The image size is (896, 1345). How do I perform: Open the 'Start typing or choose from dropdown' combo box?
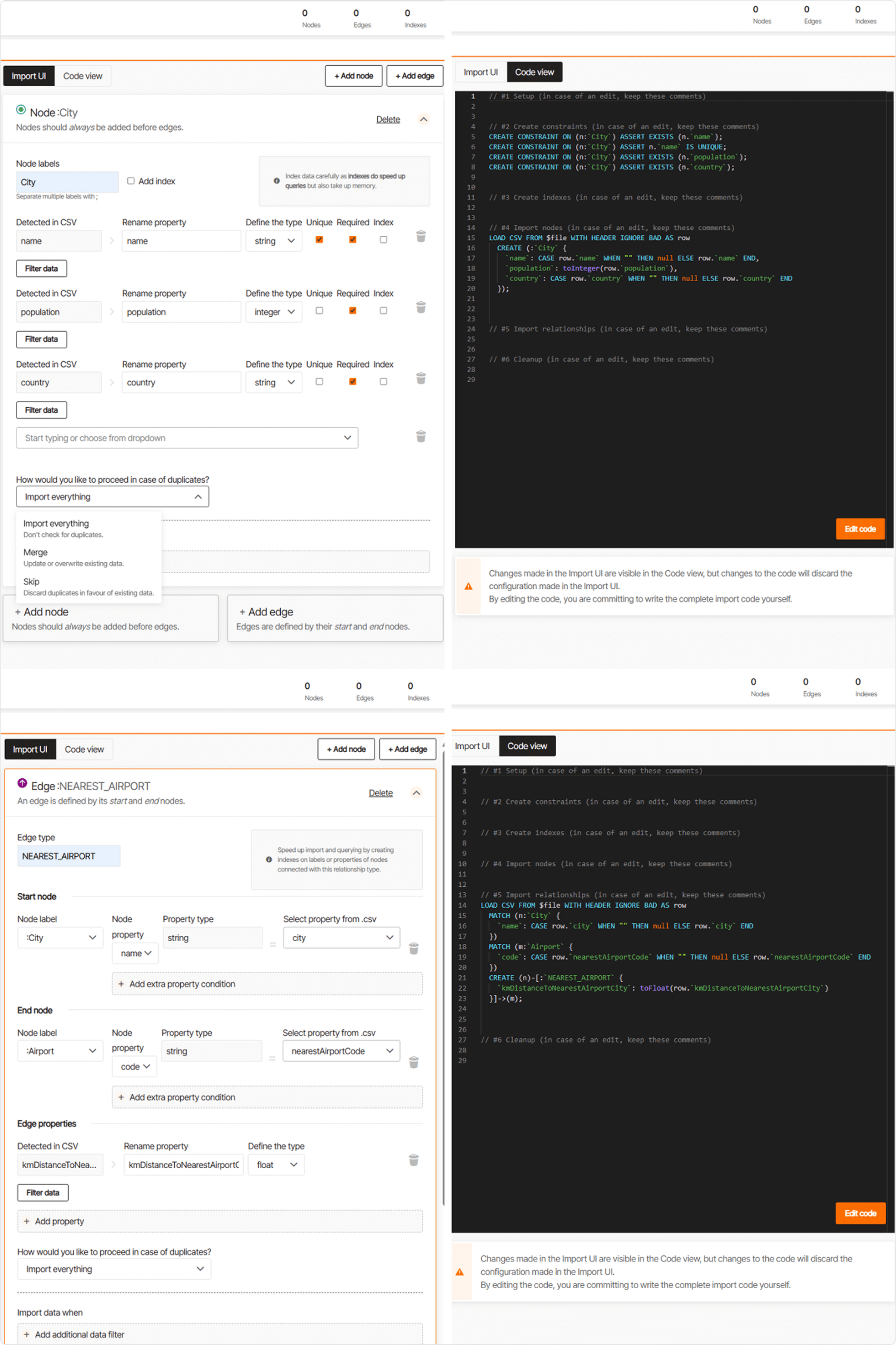(187, 438)
